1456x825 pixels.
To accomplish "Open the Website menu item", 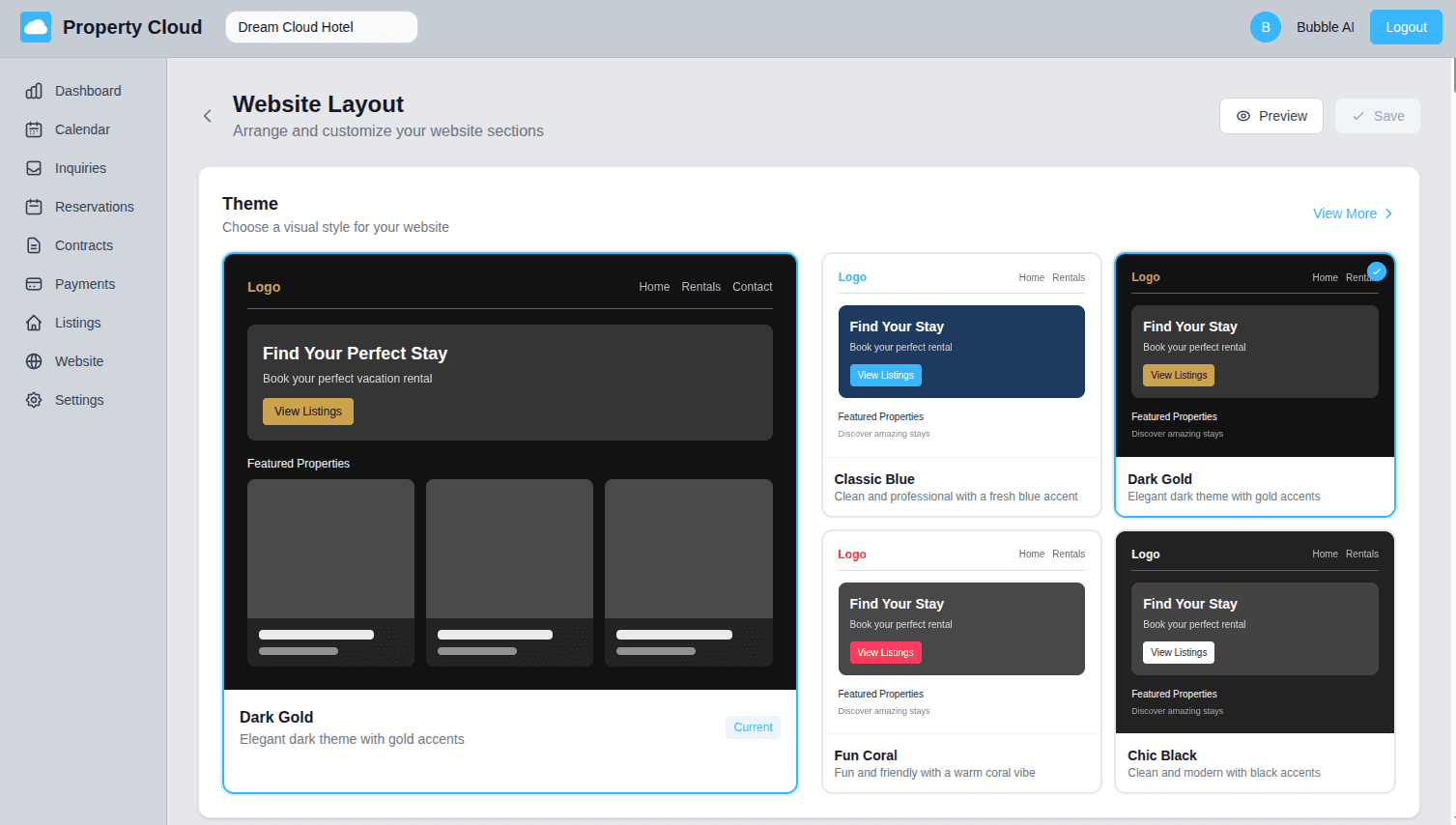I will (83, 361).
